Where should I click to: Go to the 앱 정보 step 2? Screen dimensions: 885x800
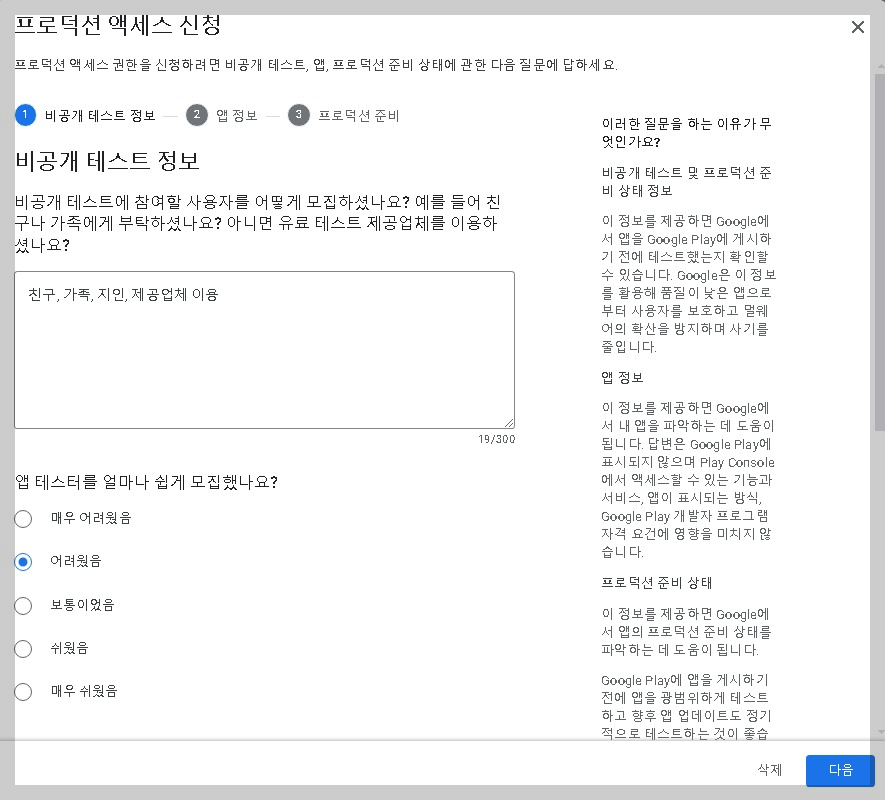point(222,115)
